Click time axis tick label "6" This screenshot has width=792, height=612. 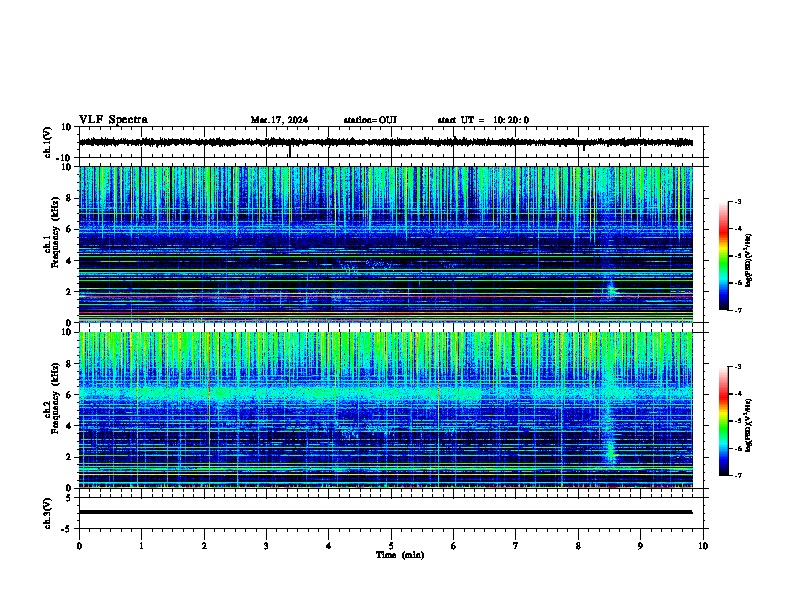pos(454,546)
